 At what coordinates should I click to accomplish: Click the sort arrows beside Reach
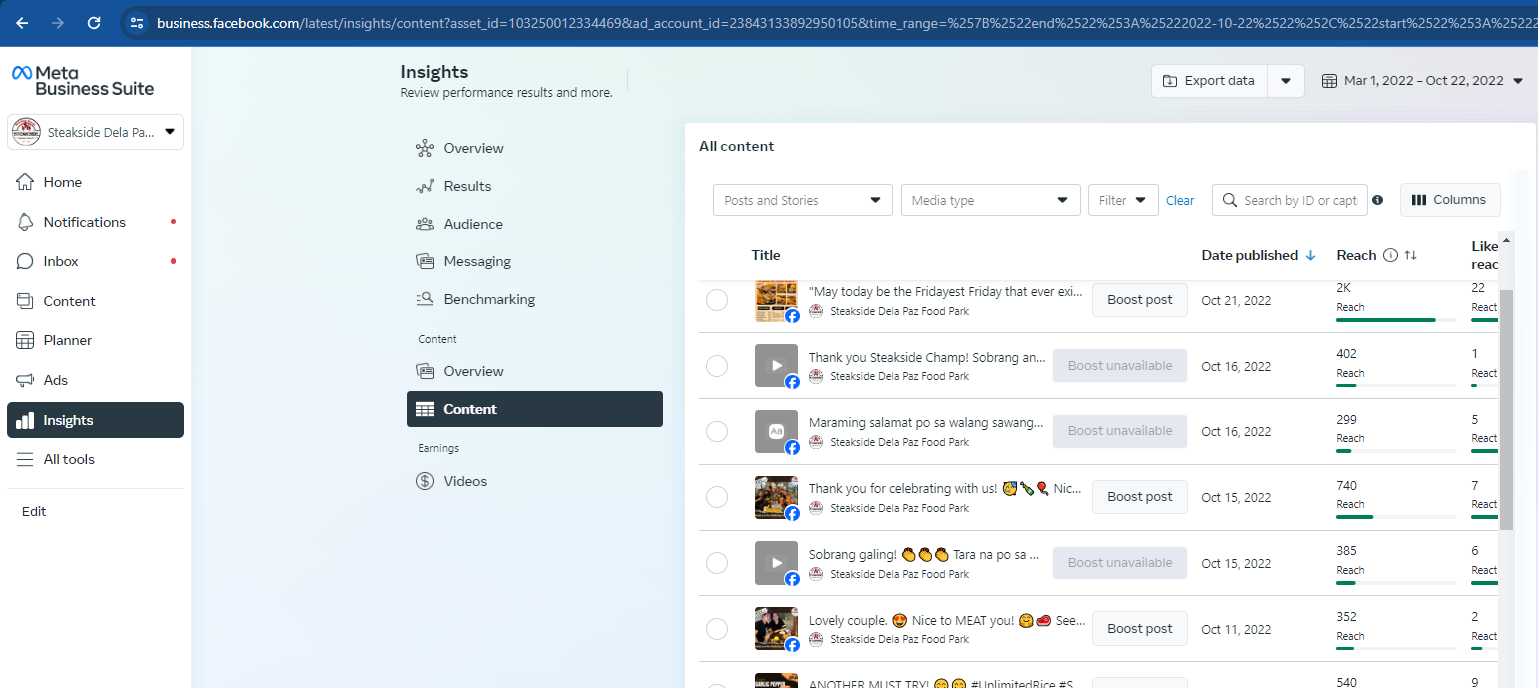tap(1410, 255)
